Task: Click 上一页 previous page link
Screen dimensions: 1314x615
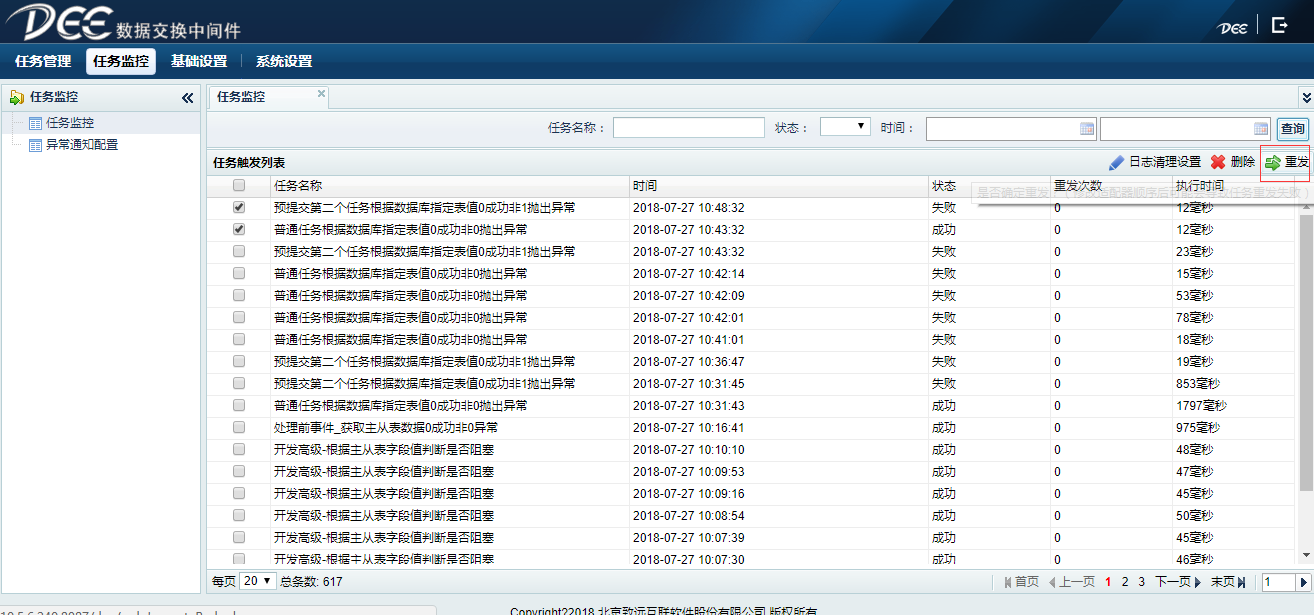Action: point(1071,582)
